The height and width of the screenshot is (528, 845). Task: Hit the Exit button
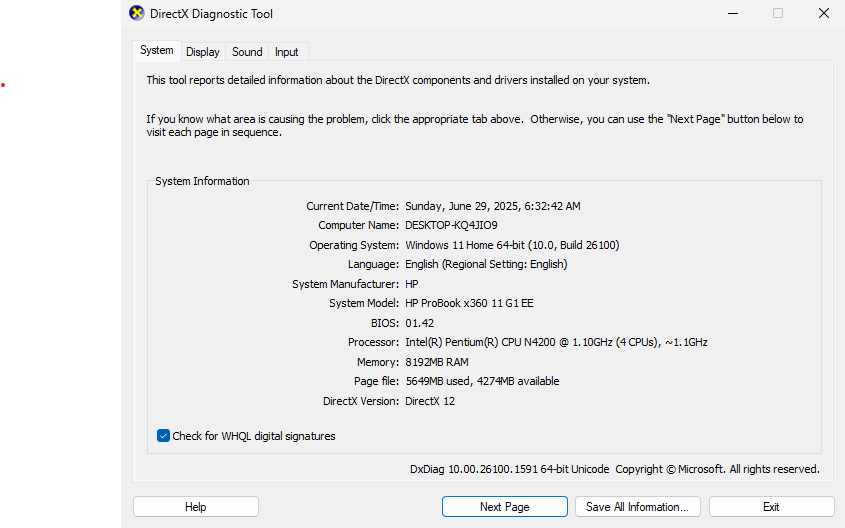[x=771, y=507]
